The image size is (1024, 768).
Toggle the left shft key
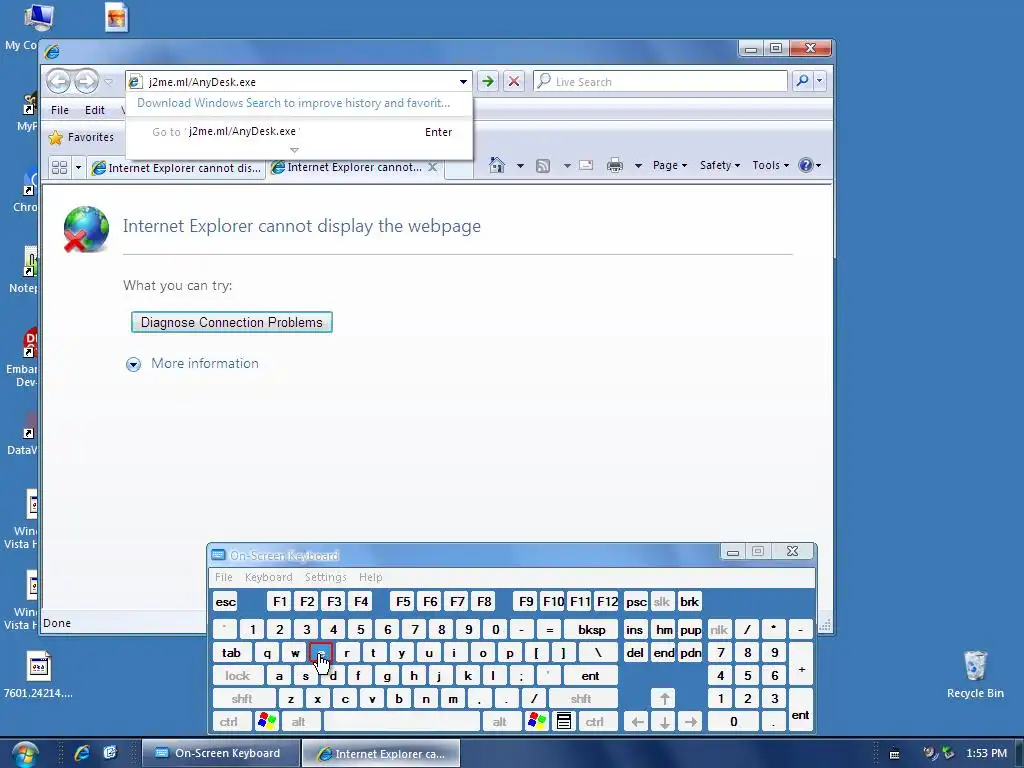[x=244, y=699]
